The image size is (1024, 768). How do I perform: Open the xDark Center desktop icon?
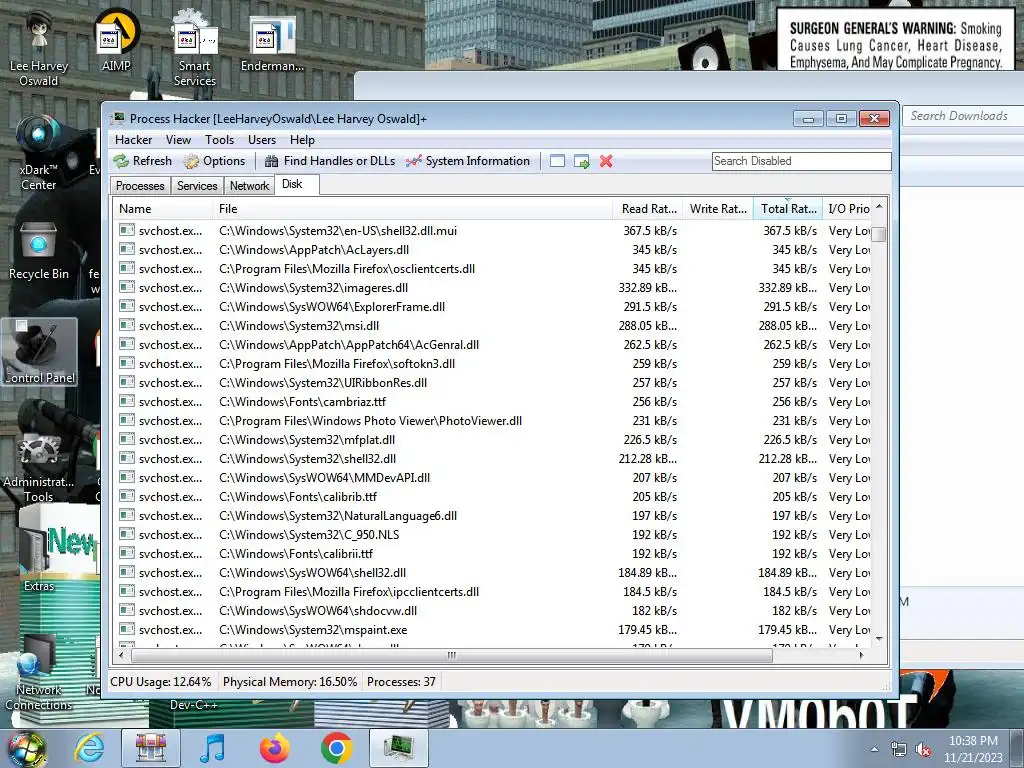(38, 152)
